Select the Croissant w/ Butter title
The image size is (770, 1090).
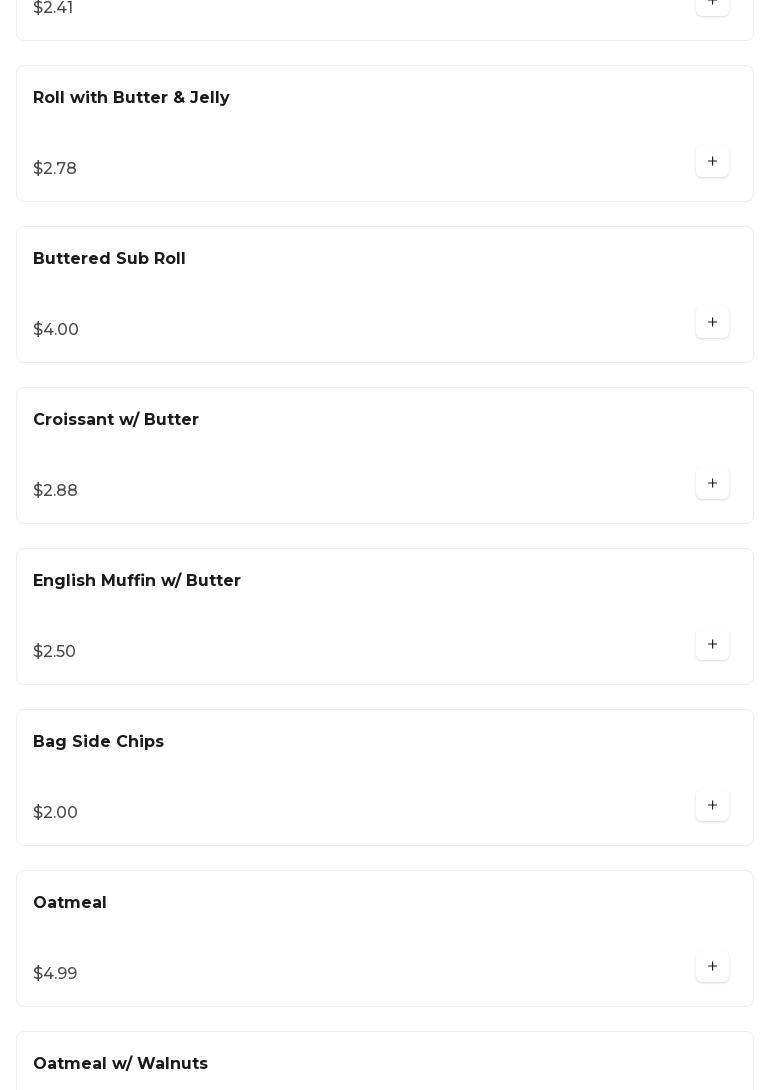(116, 419)
